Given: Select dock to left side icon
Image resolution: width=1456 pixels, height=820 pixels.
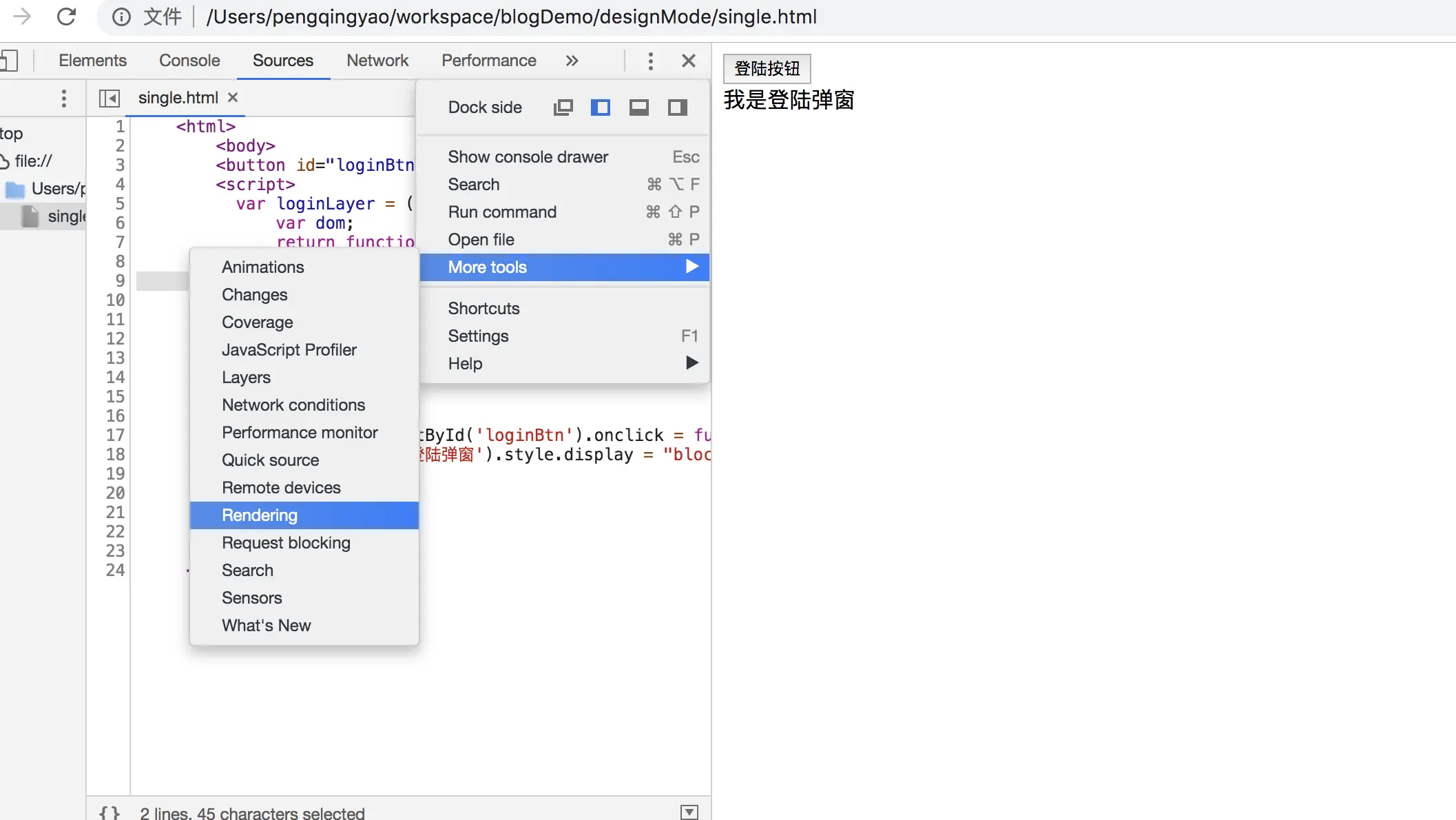Looking at the screenshot, I should (601, 107).
